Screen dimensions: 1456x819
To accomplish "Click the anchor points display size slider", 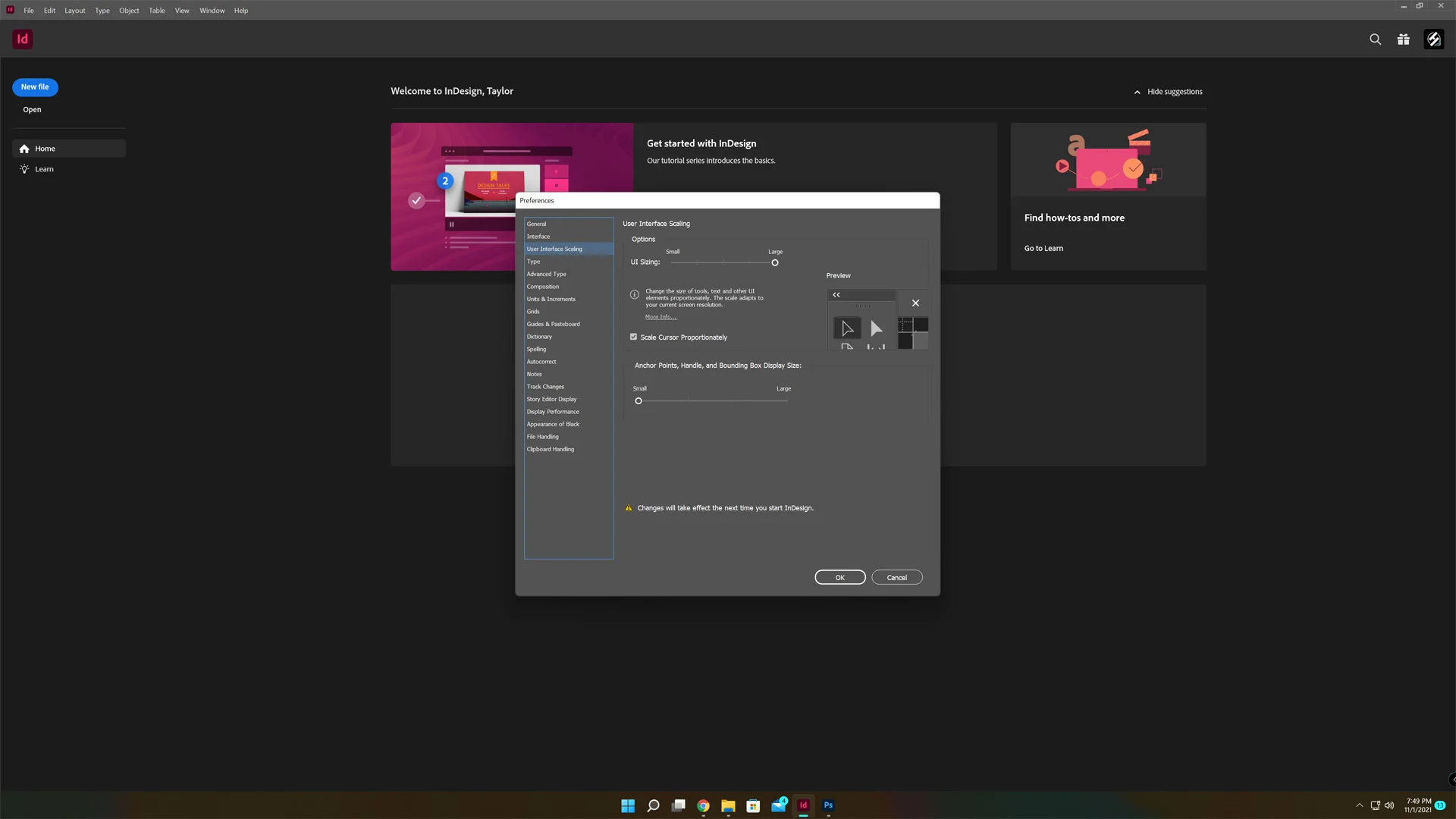I will (639, 401).
